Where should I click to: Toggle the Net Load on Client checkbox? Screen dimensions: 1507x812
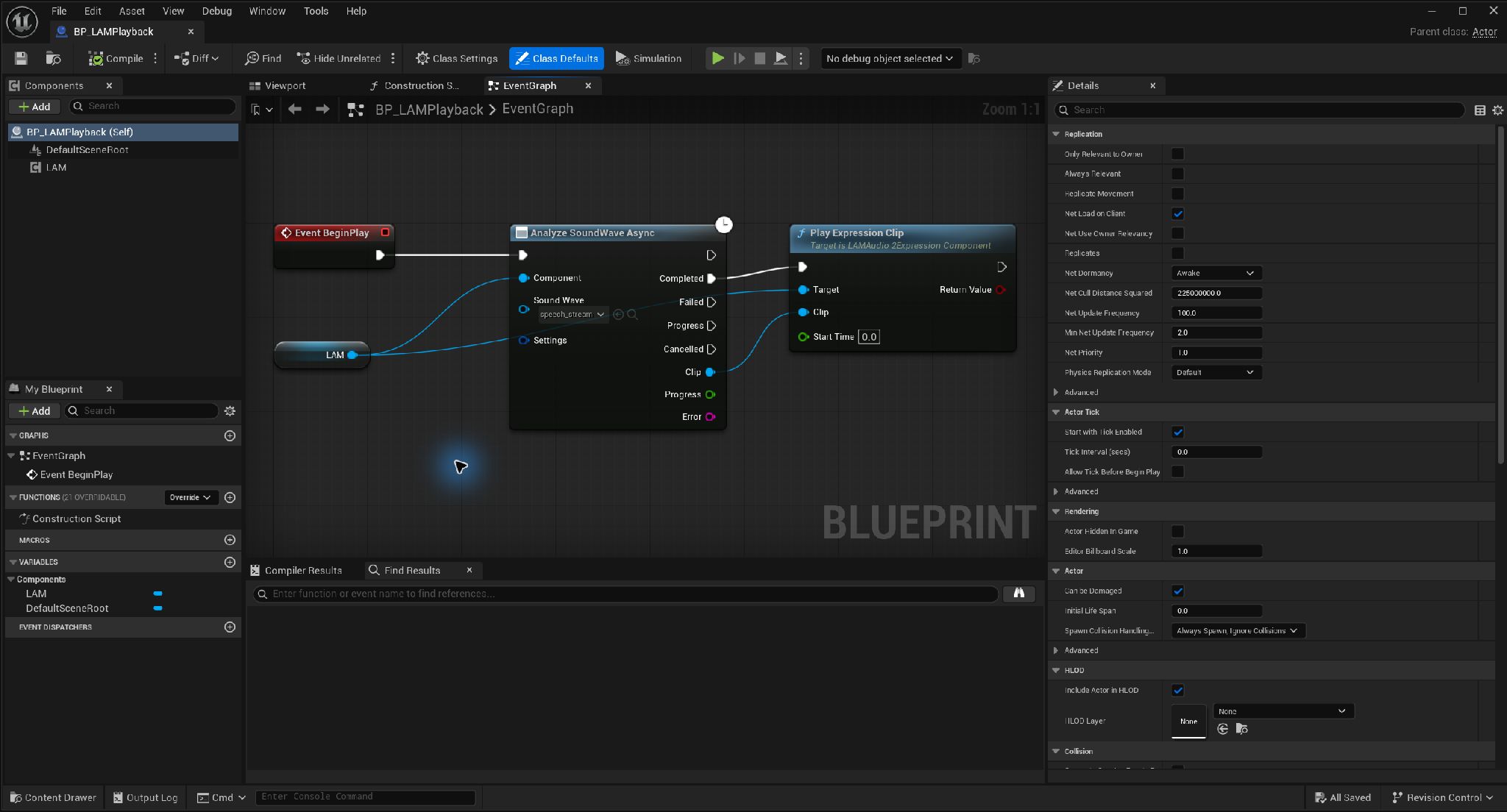[1178, 213]
